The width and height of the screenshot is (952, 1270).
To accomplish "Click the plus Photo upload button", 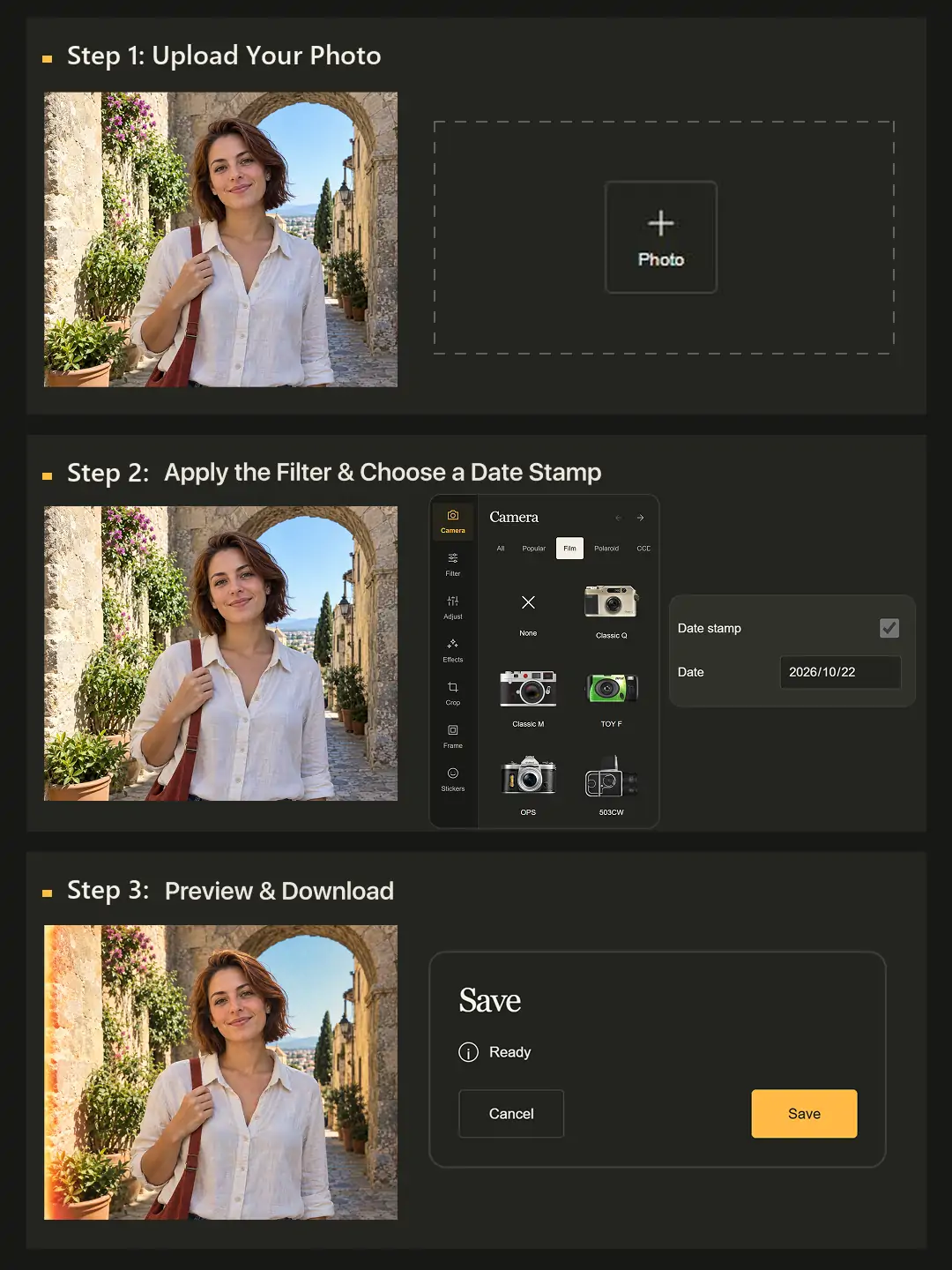I will 661,237.
